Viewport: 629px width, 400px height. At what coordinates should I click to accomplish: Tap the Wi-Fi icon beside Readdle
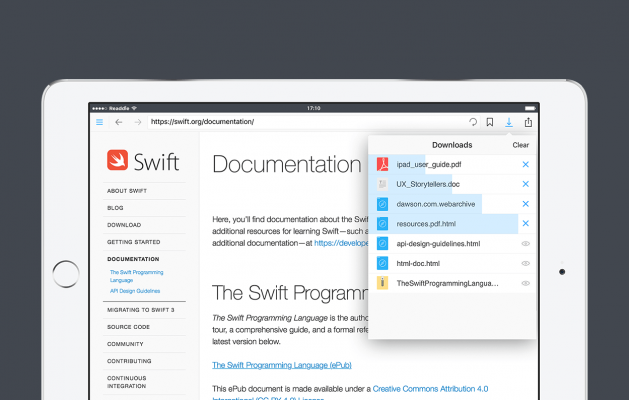point(134,108)
